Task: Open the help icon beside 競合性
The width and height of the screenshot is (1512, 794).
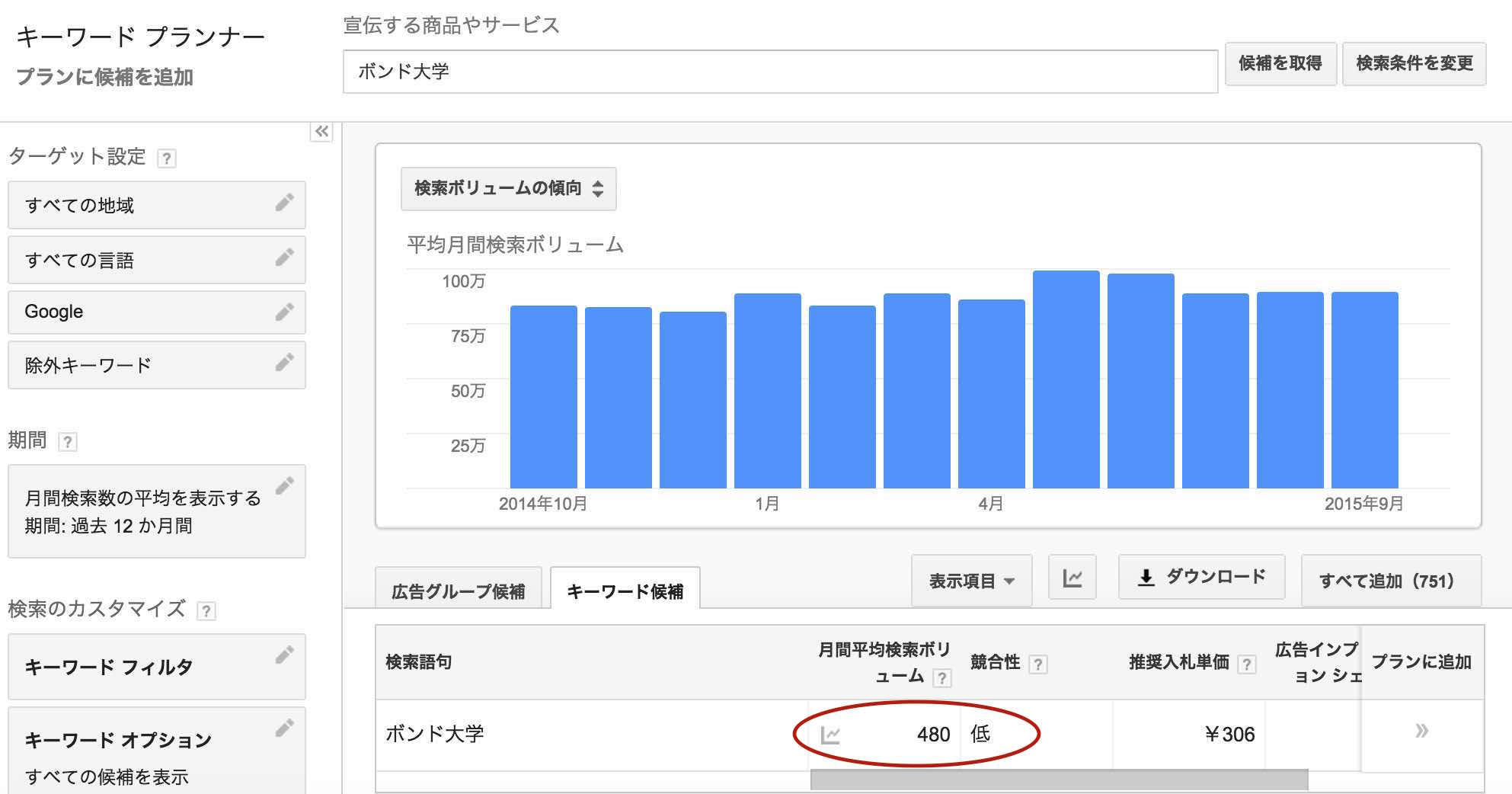Action: coord(1037,664)
